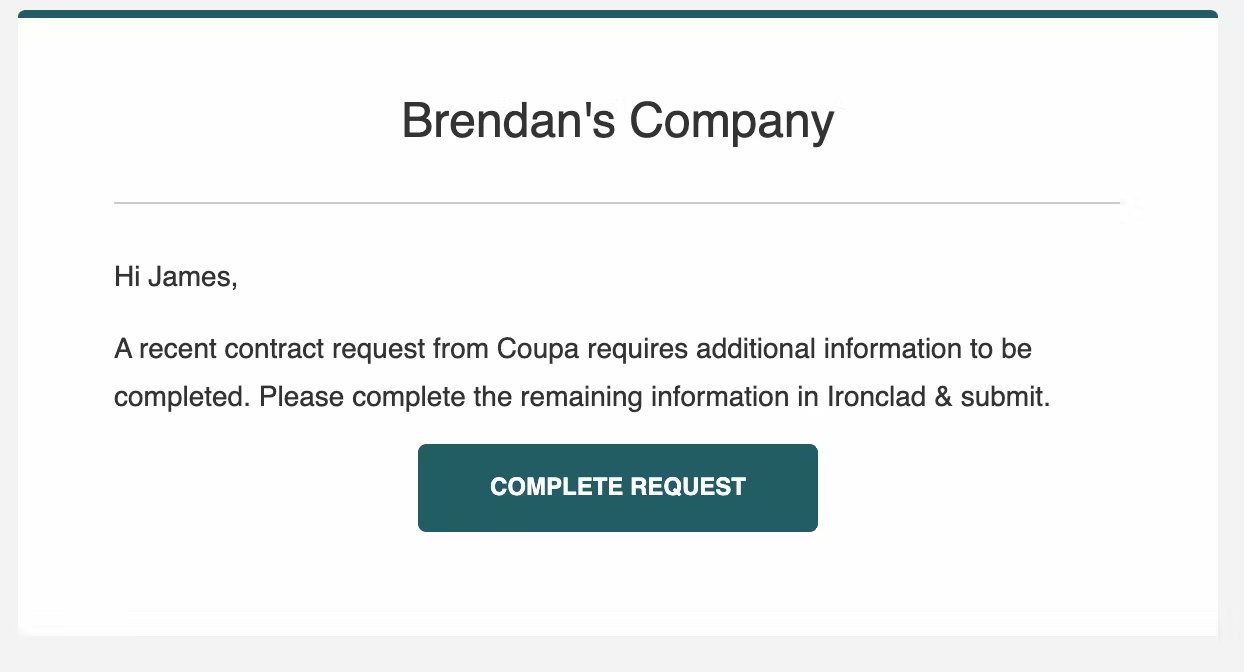Click the COMPLETE REQUEST button
Image resolution: width=1244 pixels, height=672 pixels.
pos(618,487)
